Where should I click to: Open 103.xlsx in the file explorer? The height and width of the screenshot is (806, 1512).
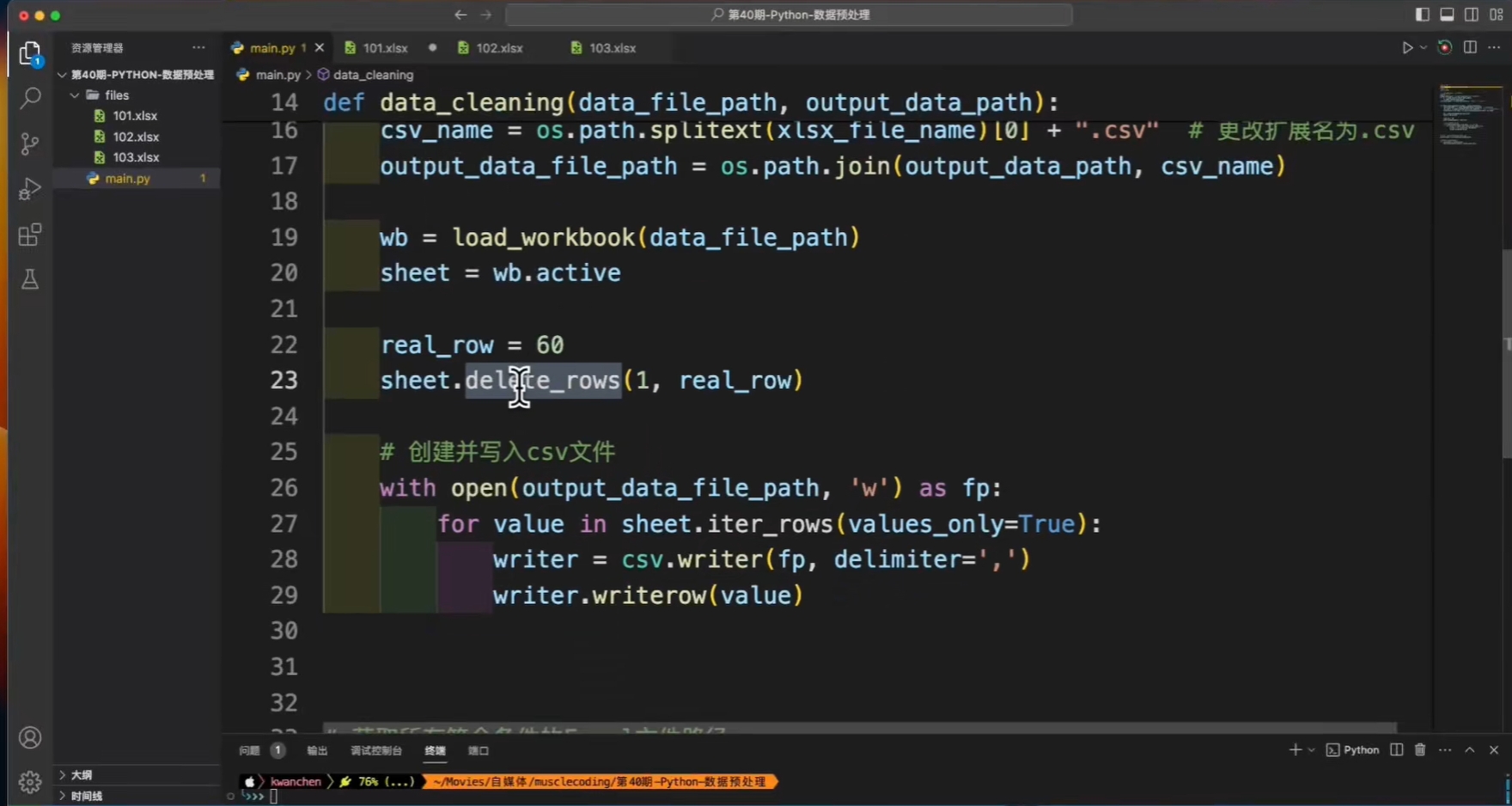[136, 157]
